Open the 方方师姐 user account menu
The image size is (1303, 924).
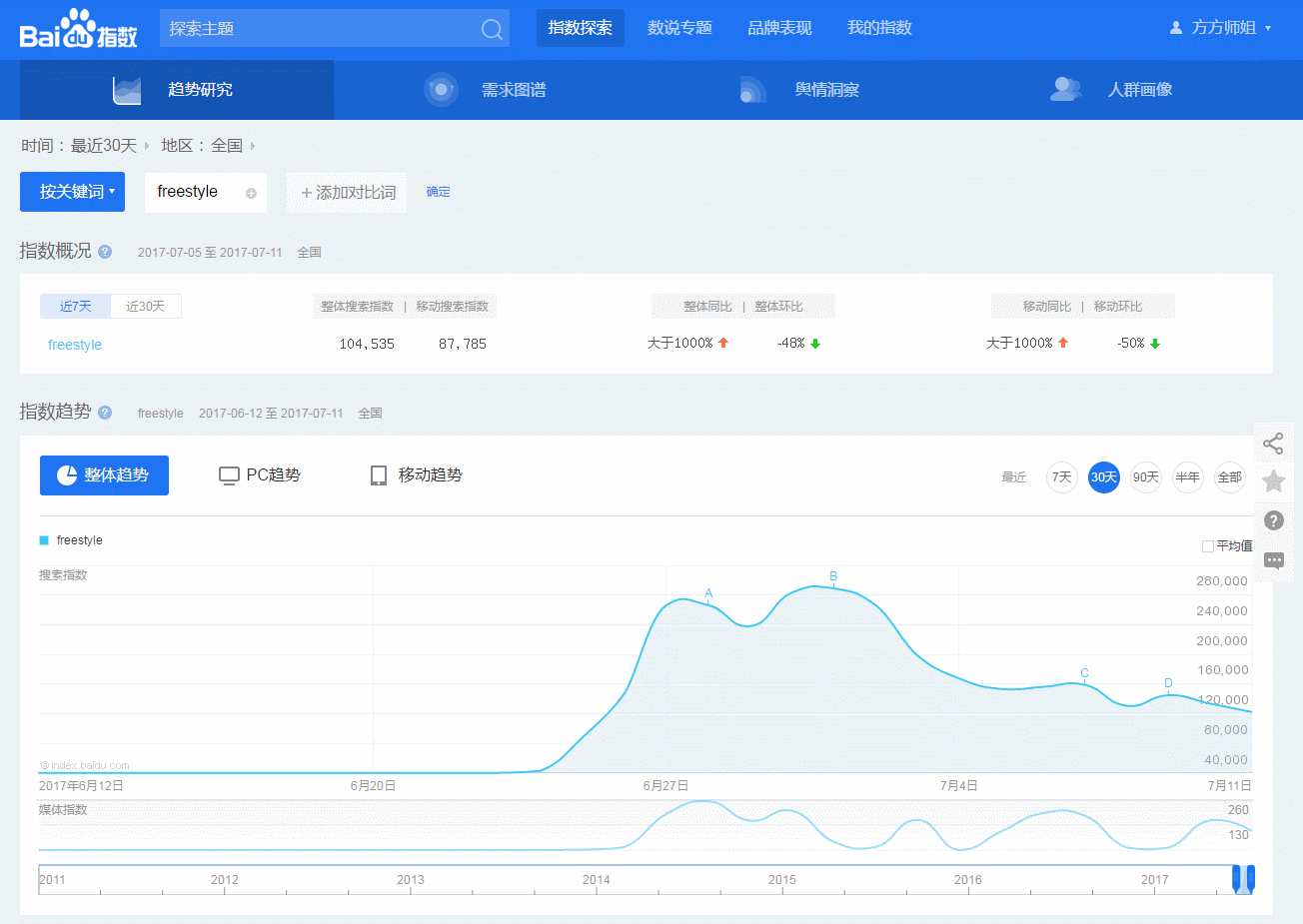[1221, 28]
